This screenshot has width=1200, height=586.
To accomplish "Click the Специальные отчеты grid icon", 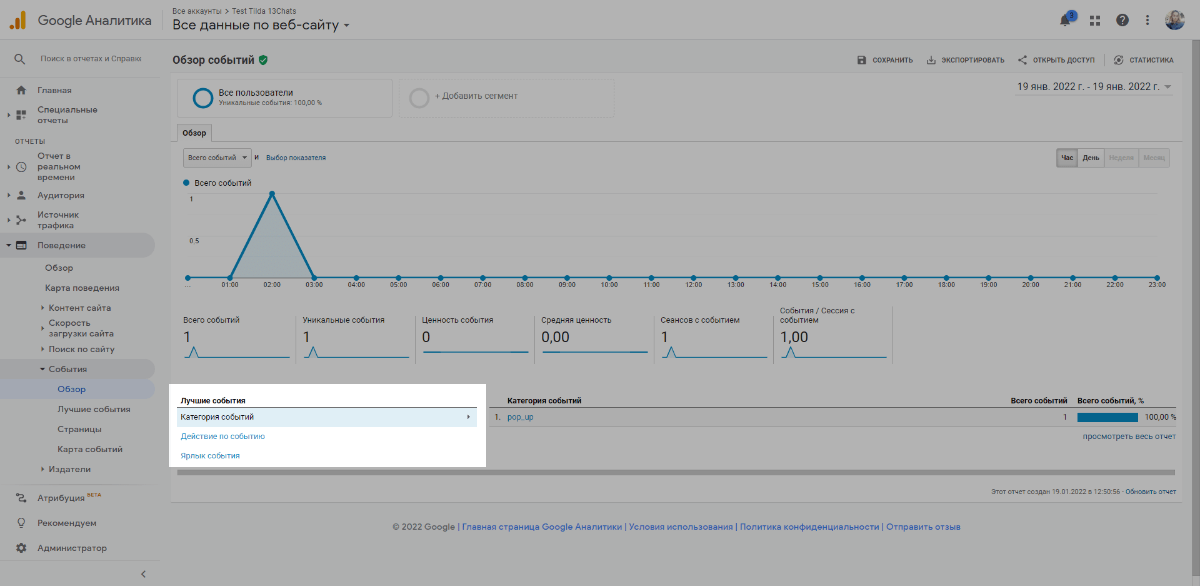I will [21, 115].
